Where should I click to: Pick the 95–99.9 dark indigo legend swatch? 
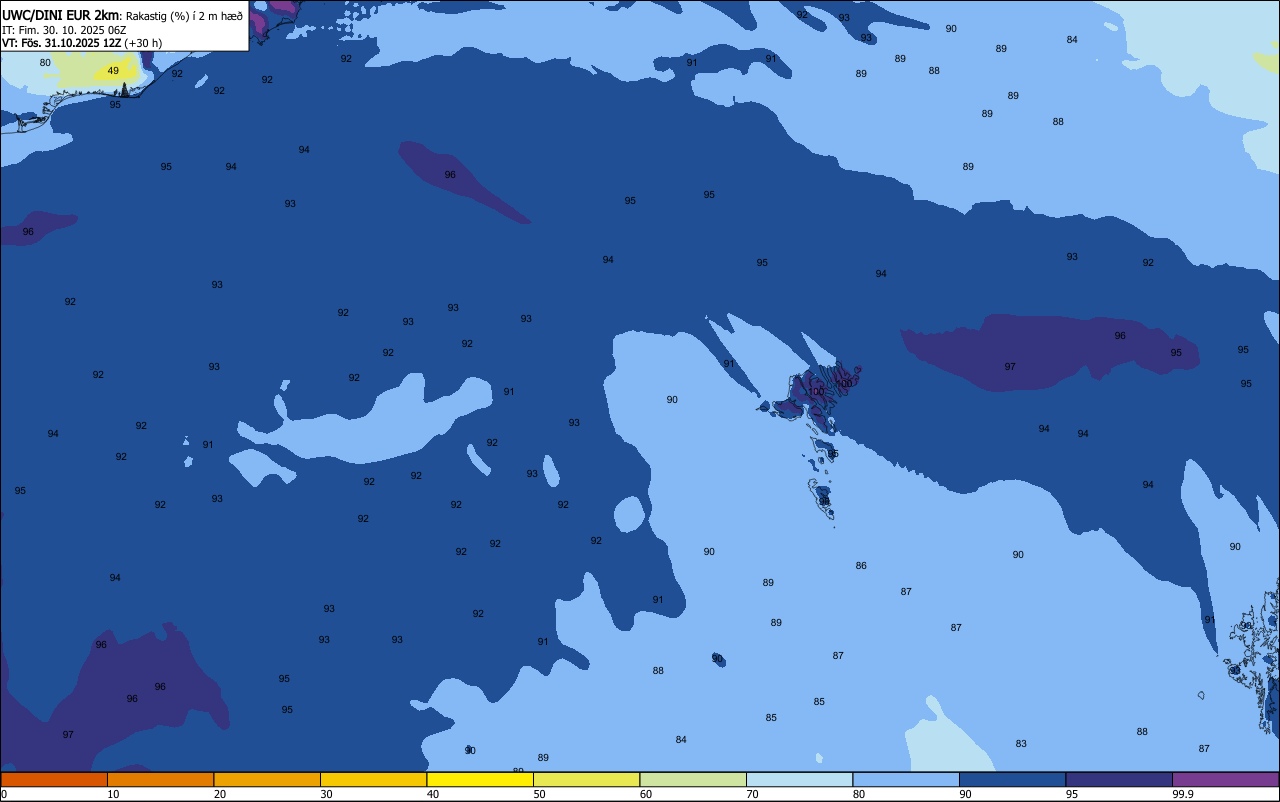1119,779
